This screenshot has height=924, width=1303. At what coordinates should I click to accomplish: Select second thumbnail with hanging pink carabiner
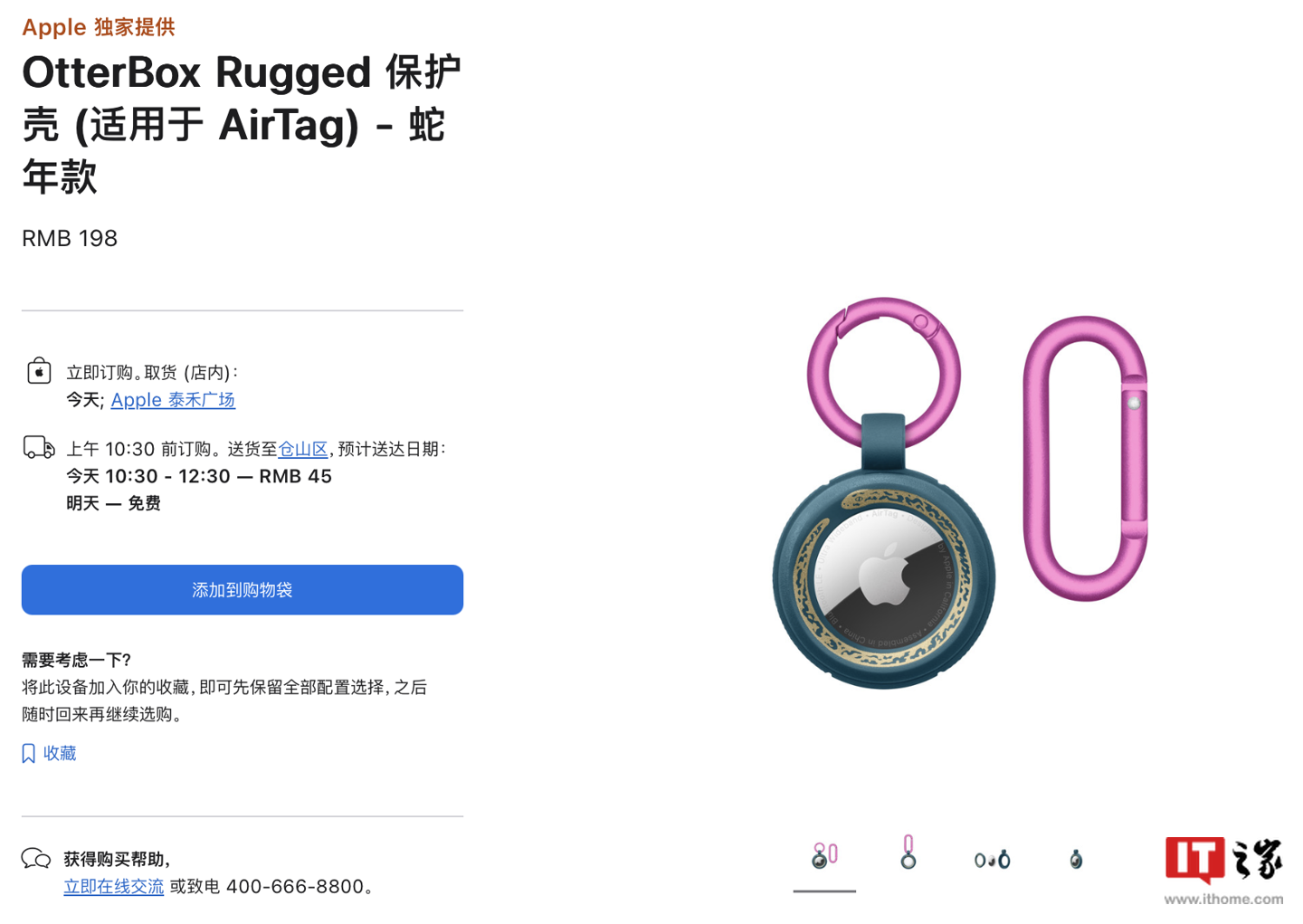(x=908, y=853)
